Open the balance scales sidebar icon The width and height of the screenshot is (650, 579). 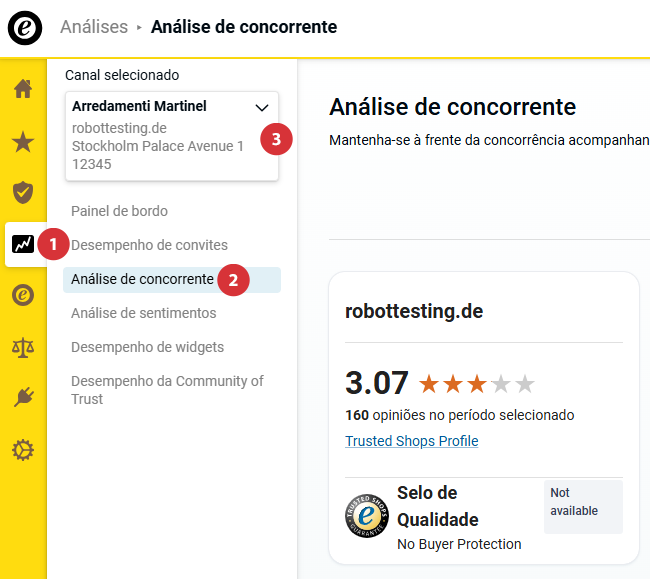[x=23, y=347]
